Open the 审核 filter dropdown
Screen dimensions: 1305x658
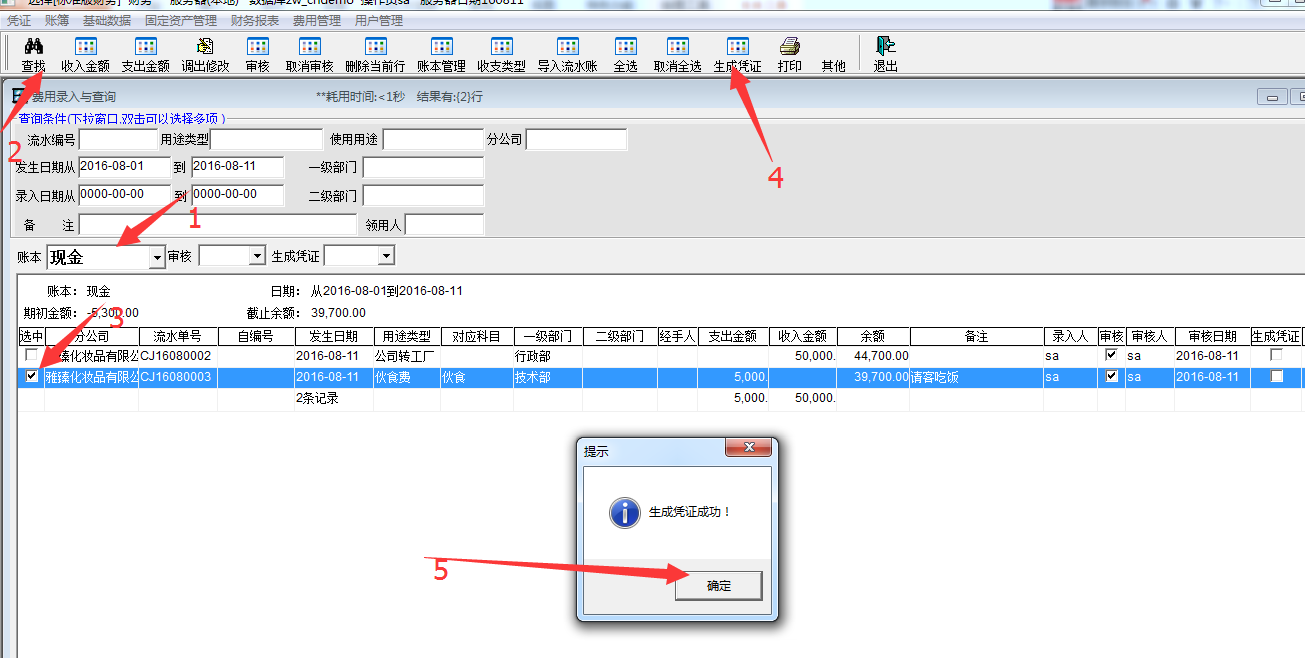257,257
